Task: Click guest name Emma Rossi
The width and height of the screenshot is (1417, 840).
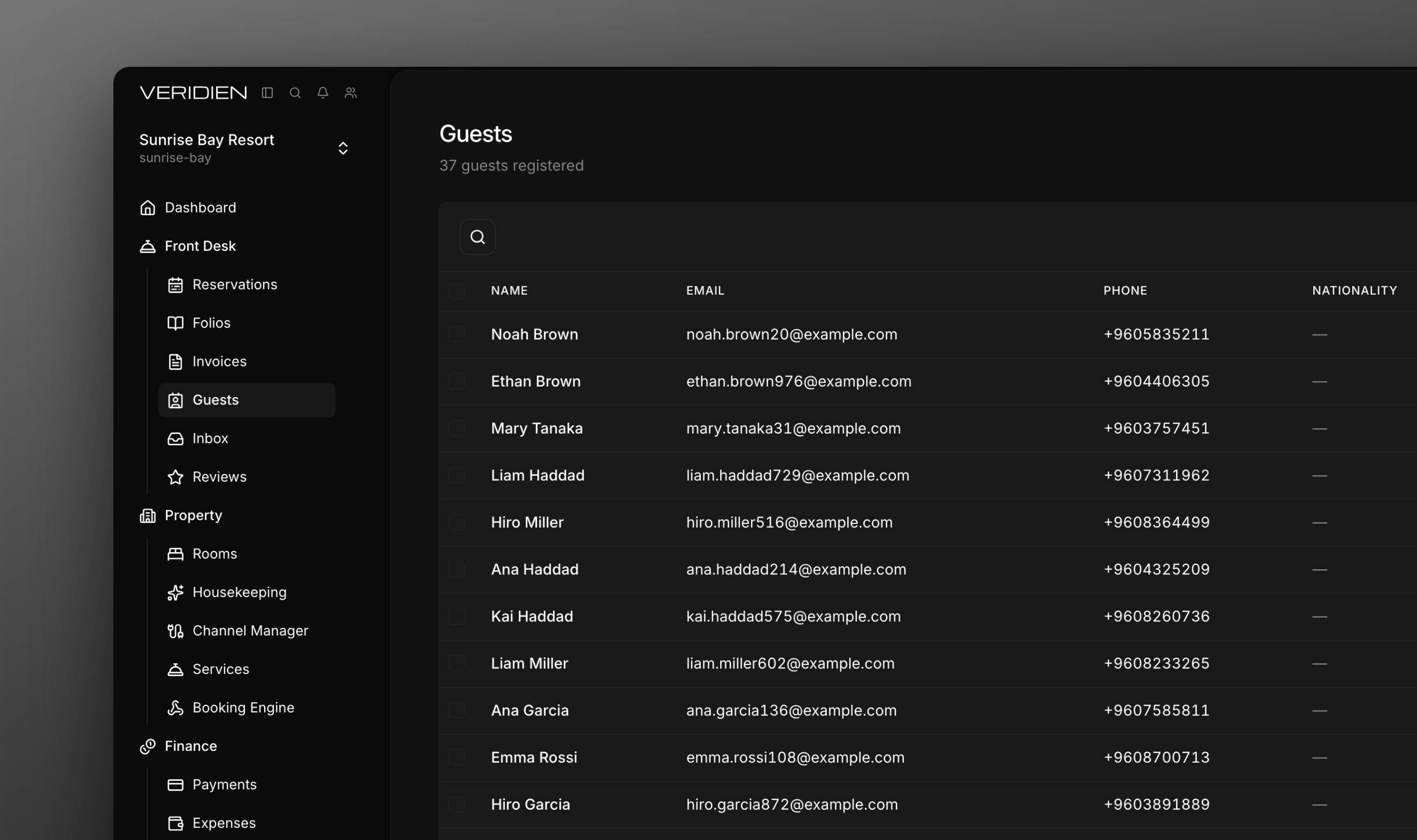Action: tap(534, 758)
